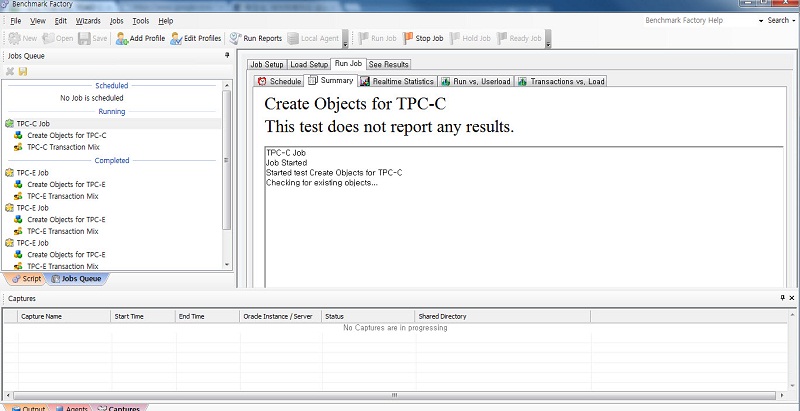
Task: Expand the main toolbar overflow arrow
Action: (345, 40)
